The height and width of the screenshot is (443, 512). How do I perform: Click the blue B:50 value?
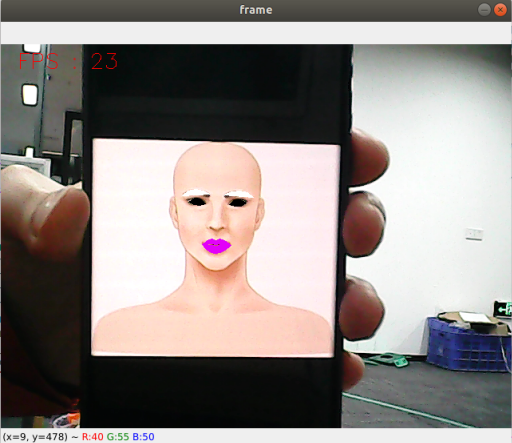tap(143, 437)
